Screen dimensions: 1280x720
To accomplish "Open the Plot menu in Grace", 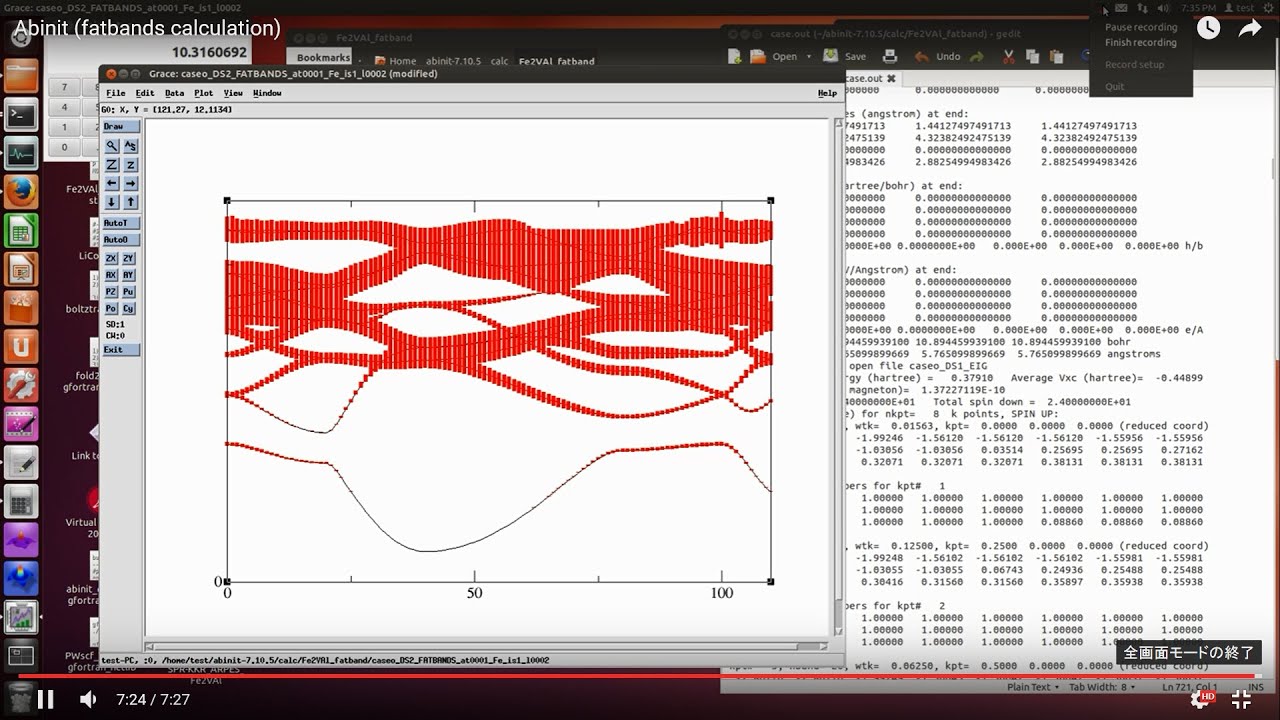I will click(x=203, y=93).
